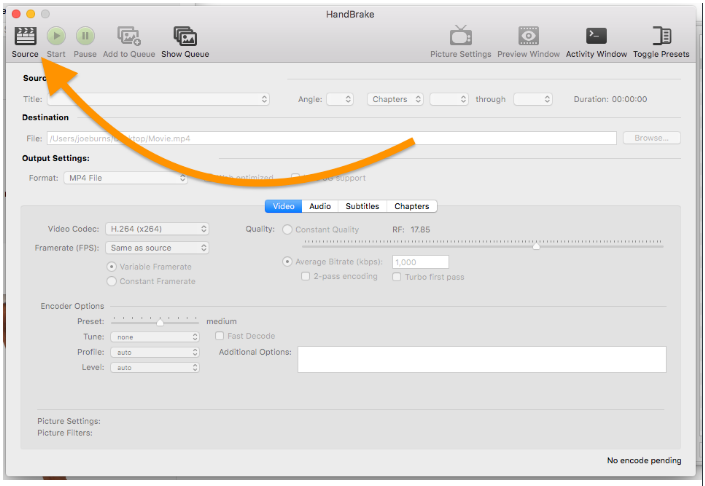Click the 'Duration: 00:00:00' text
The image size is (705, 486).
click(611, 99)
